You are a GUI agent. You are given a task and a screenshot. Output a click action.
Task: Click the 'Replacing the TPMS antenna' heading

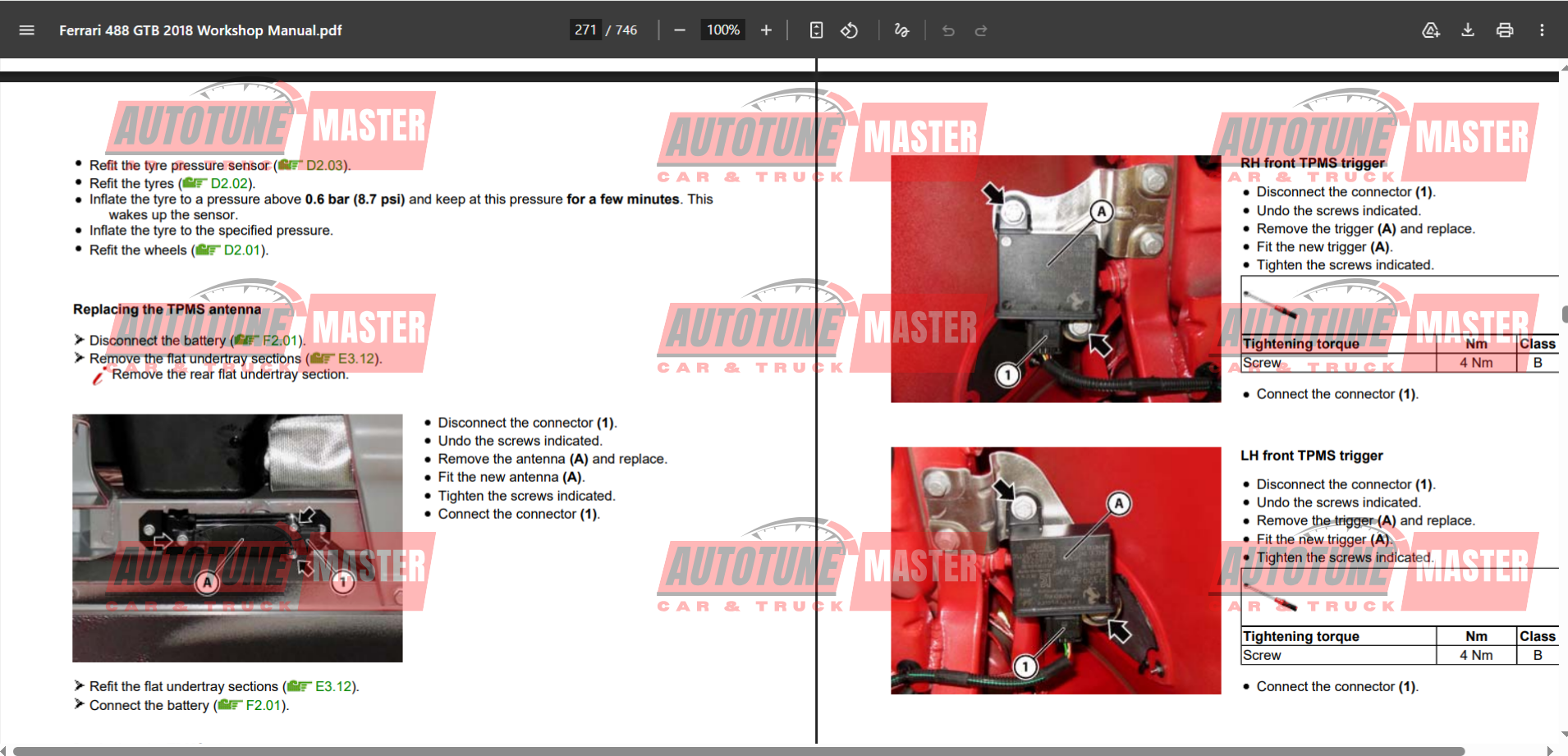pos(167,309)
